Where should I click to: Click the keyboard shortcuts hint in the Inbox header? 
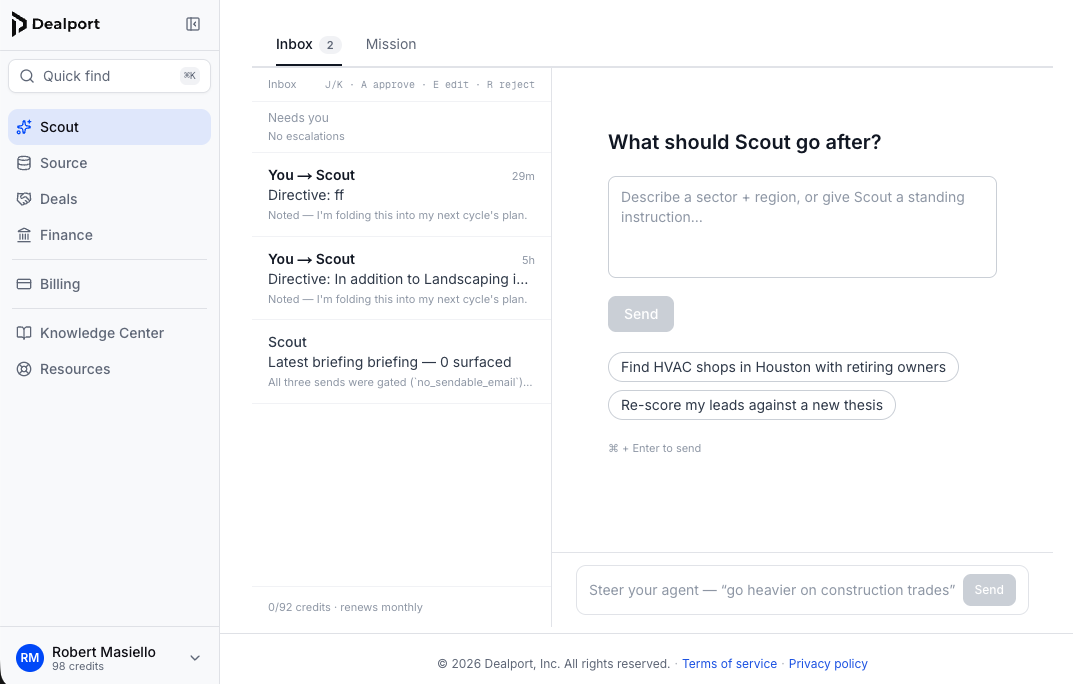(430, 85)
